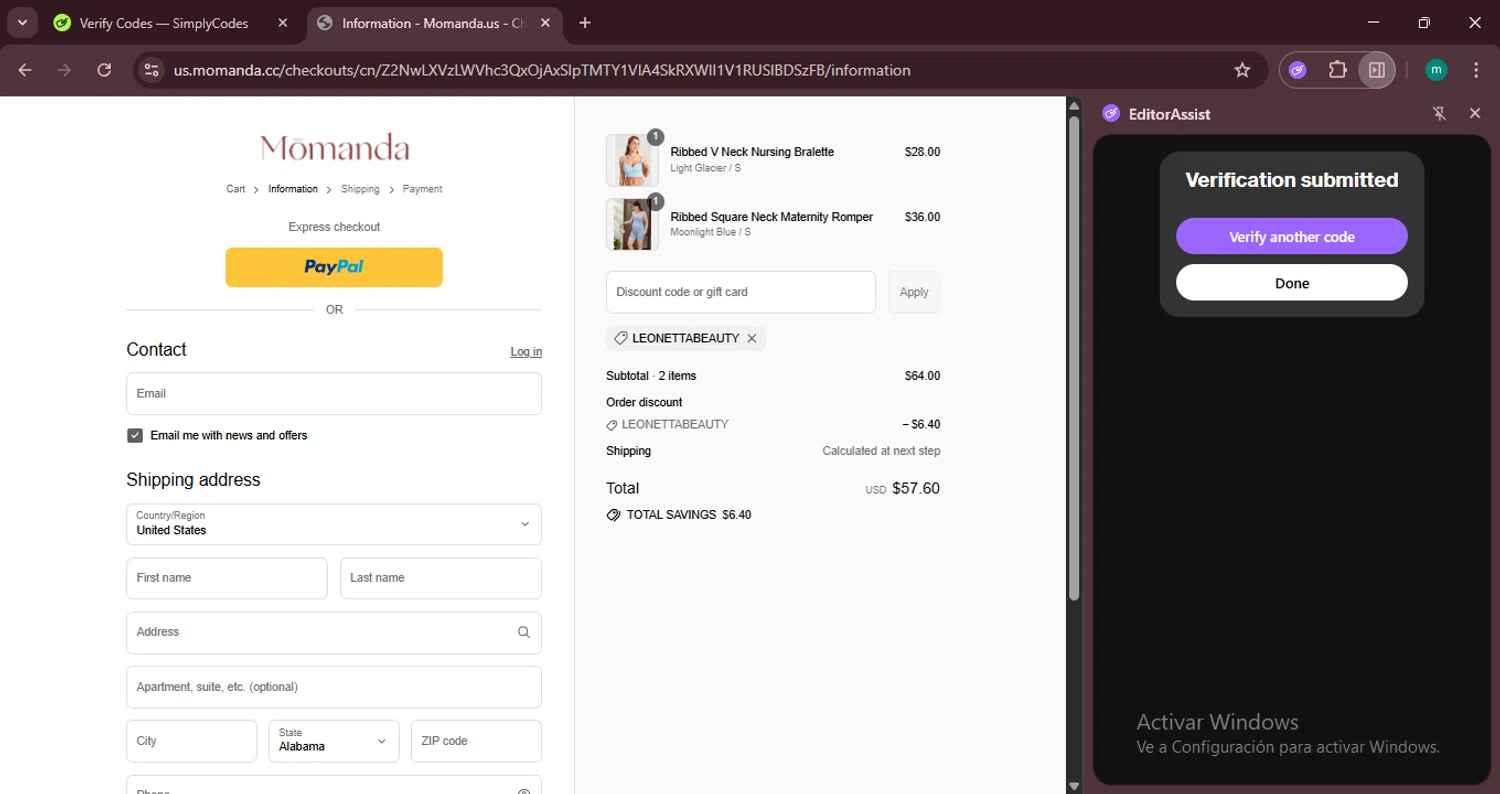Click the $57.60 total amount

(916, 489)
